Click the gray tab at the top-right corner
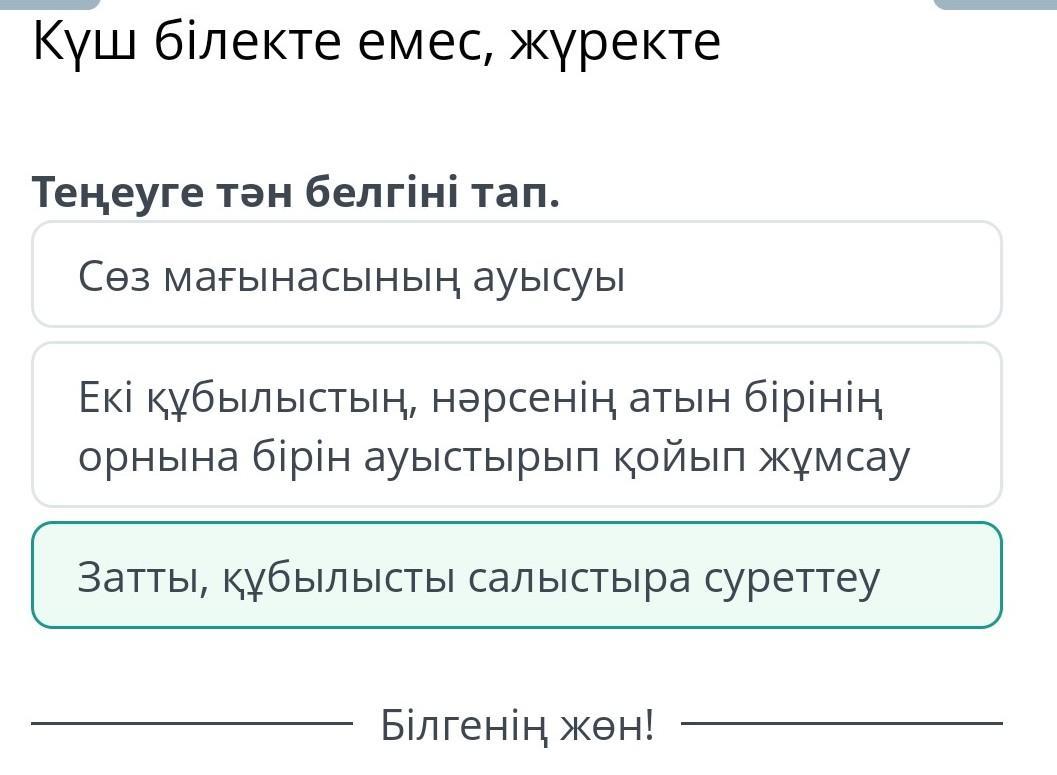 click(993, 4)
